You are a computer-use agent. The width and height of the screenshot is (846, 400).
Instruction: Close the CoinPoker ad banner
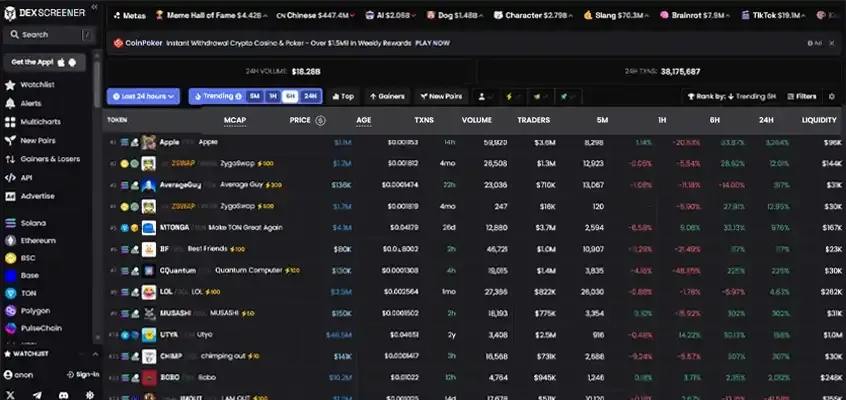pos(831,43)
